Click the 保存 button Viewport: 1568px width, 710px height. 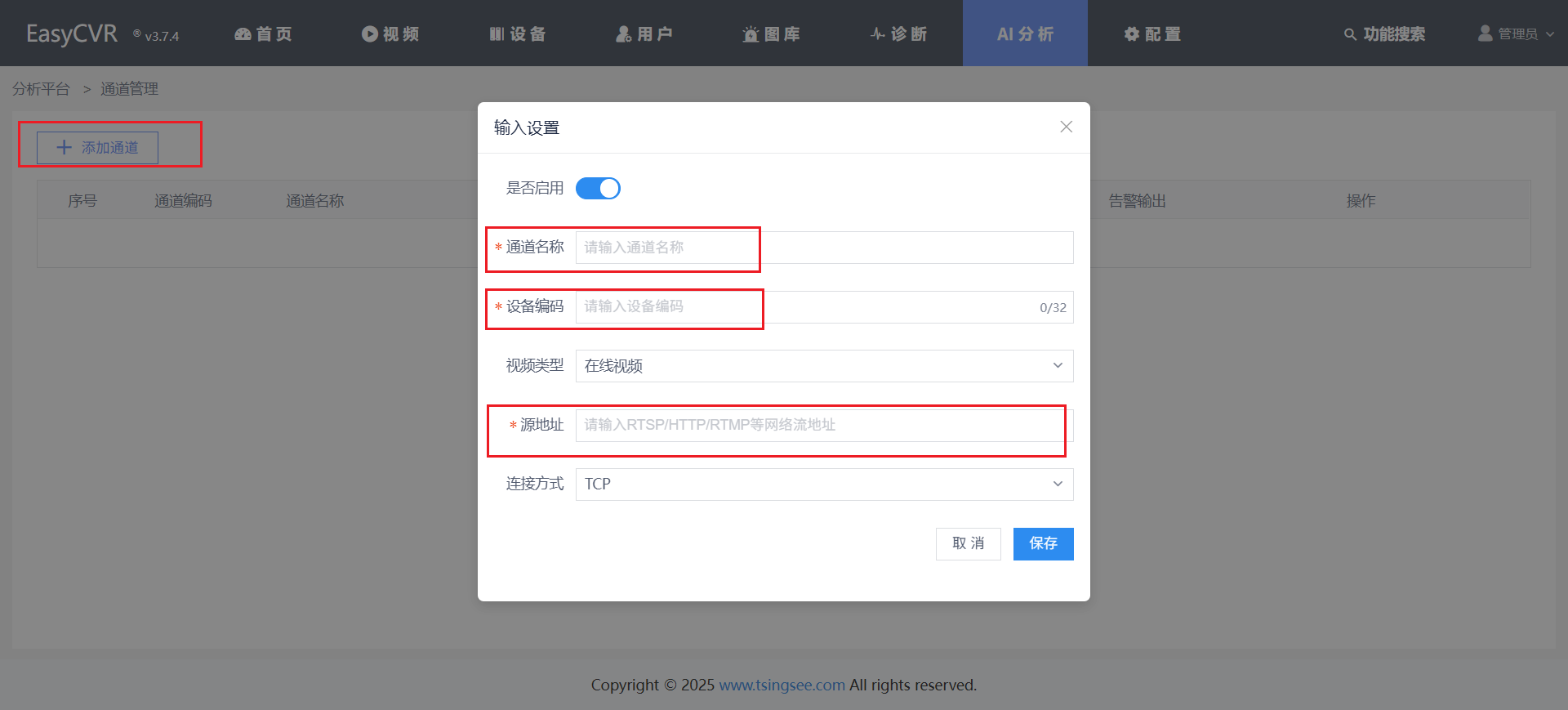1043,544
